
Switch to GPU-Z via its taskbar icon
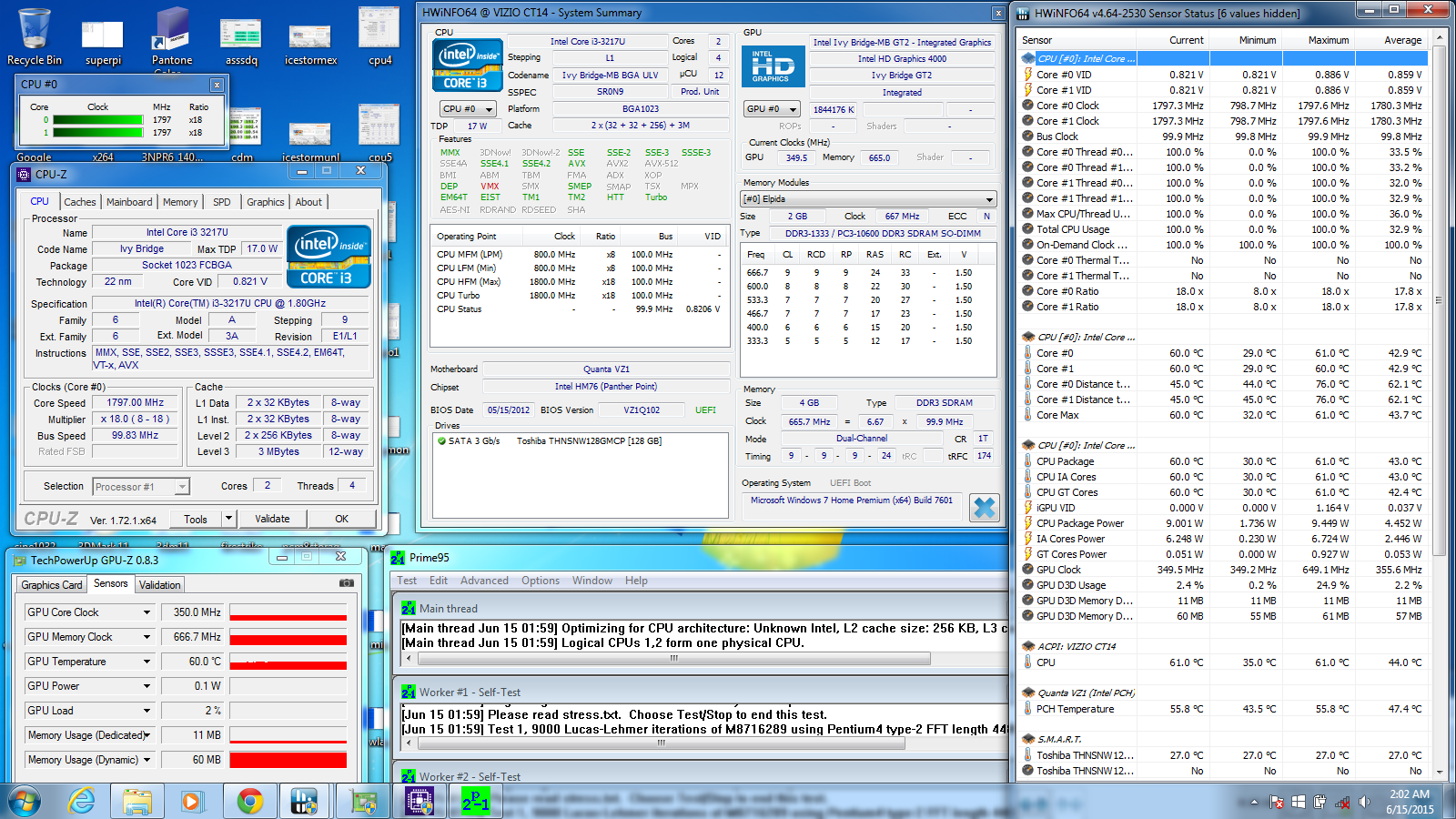363,801
